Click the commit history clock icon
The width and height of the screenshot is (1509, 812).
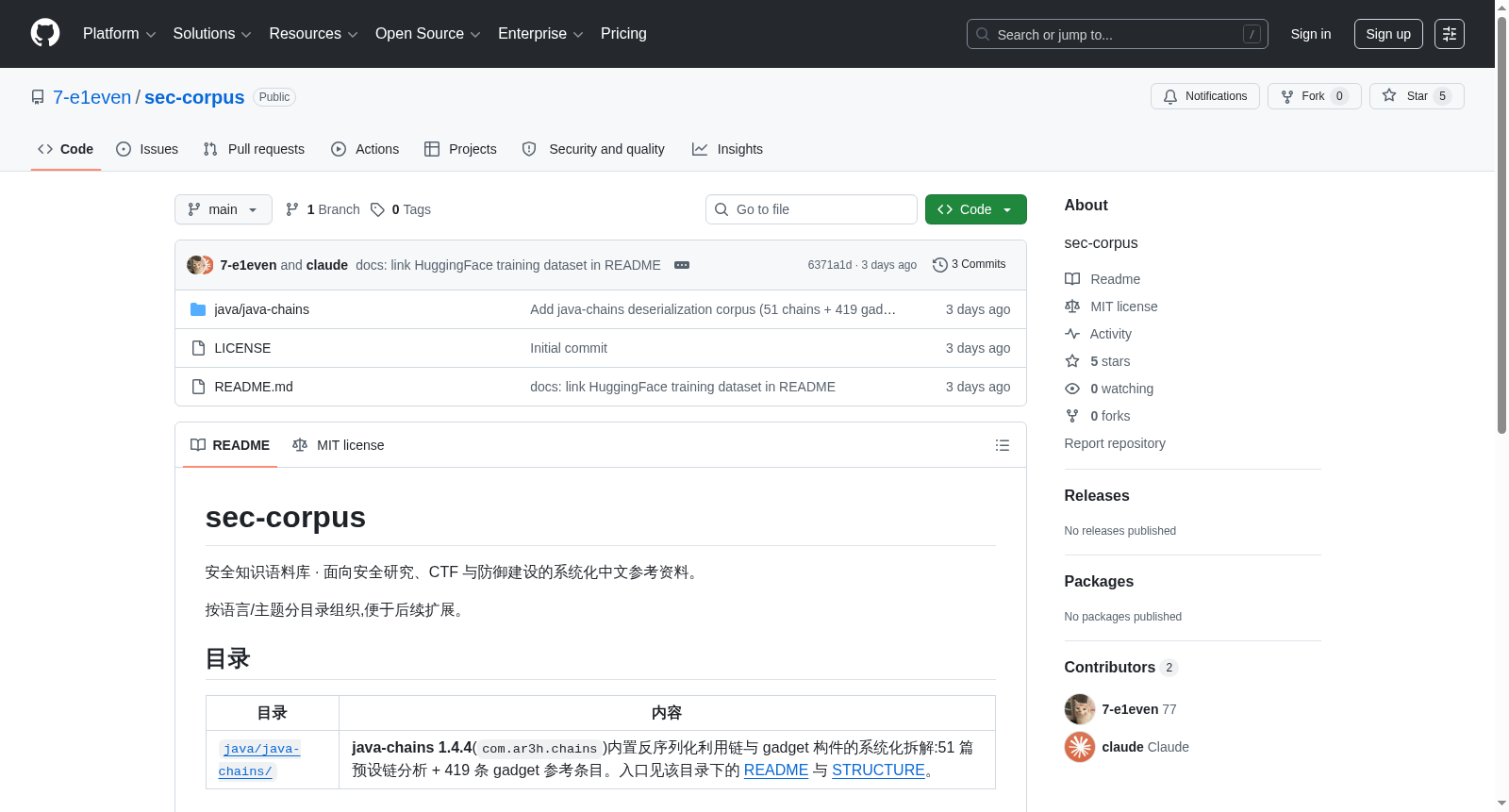pos(939,265)
